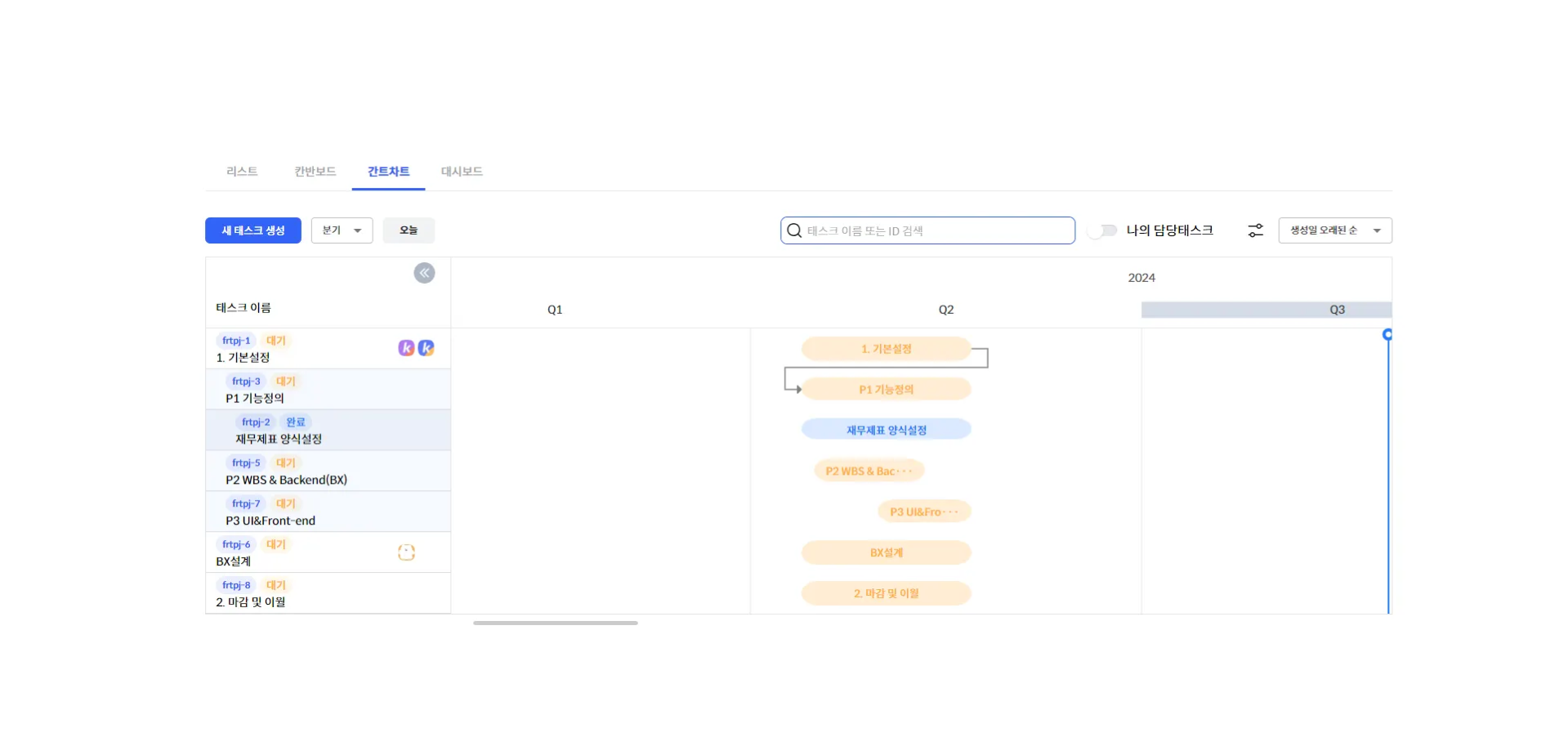The image size is (1568, 742).
Task: Open the 분기 period dropdown
Action: [342, 230]
